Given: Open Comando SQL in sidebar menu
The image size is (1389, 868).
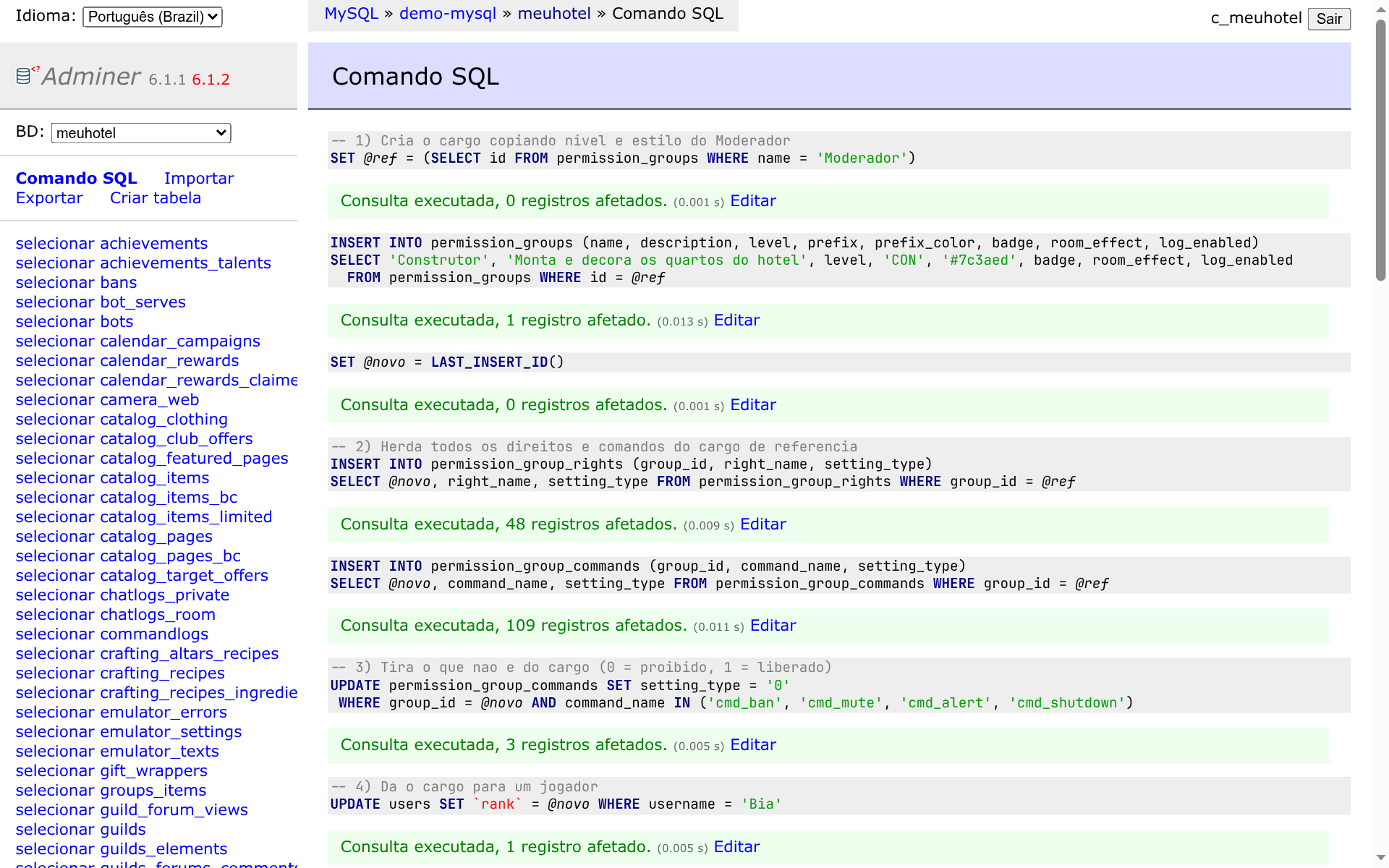Looking at the screenshot, I should (x=77, y=178).
